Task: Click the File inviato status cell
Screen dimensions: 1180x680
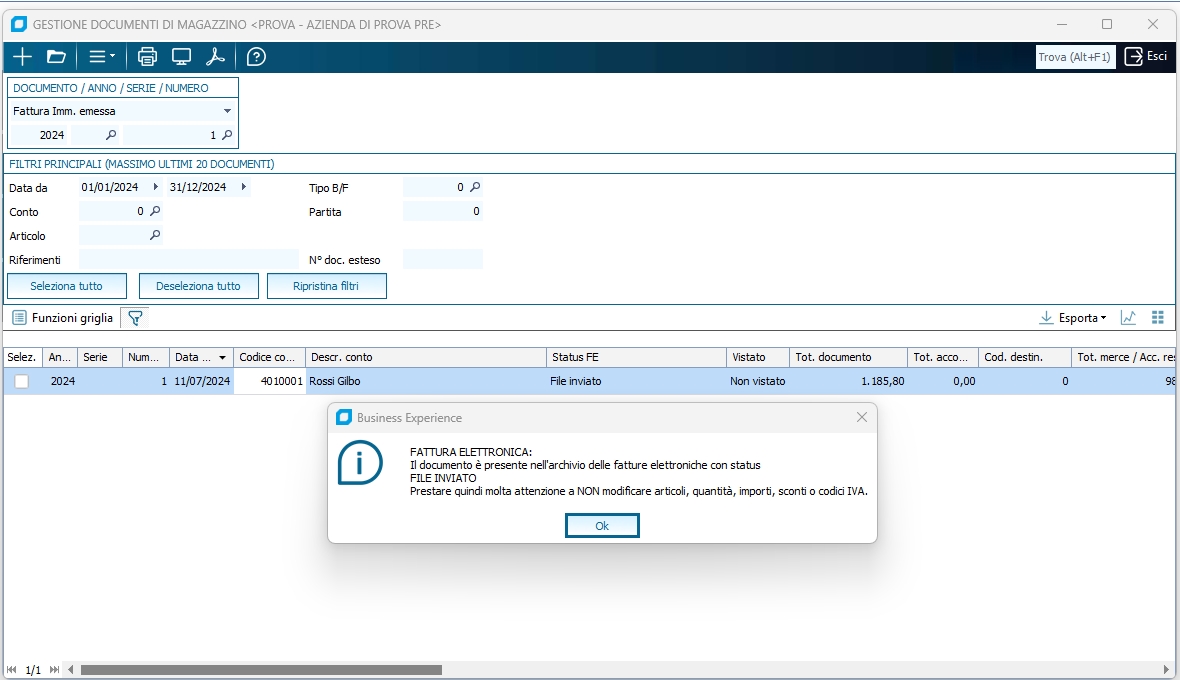Action: pos(636,381)
